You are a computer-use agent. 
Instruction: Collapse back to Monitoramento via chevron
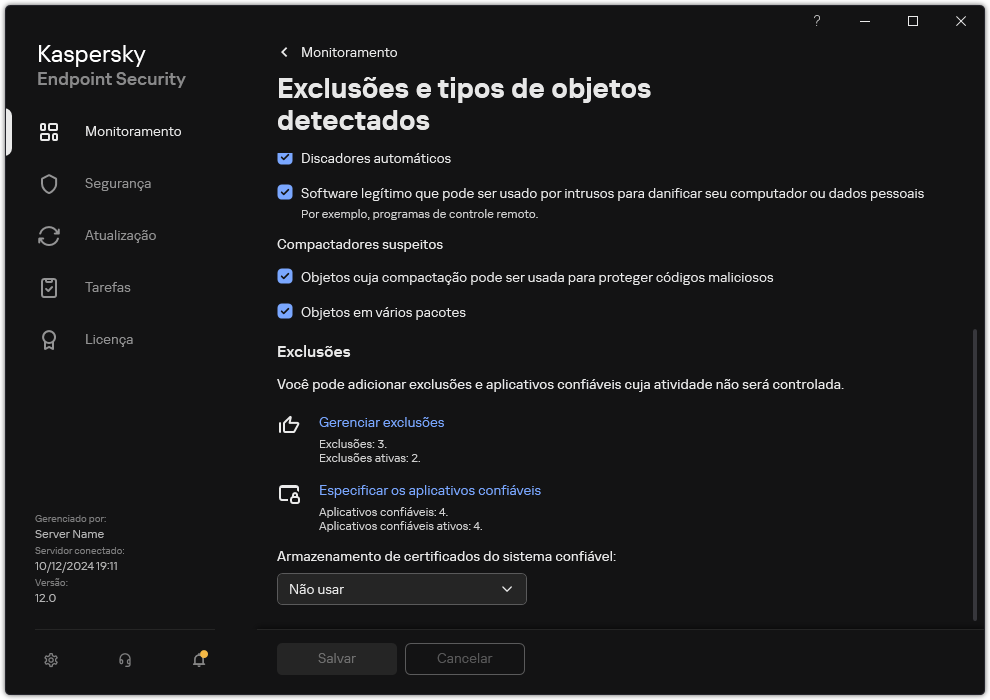click(284, 52)
